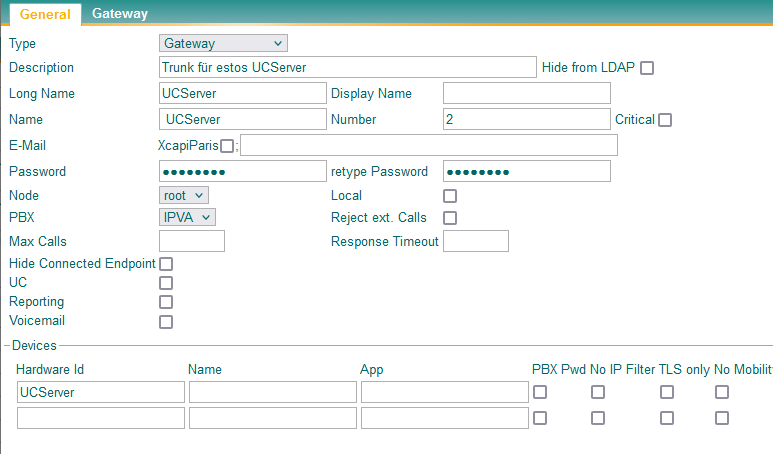Image resolution: width=773 pixels, height=454 pixels.
Task: Toggle Hide Connected Endpoint checkbox
Action: coord(166,264)
